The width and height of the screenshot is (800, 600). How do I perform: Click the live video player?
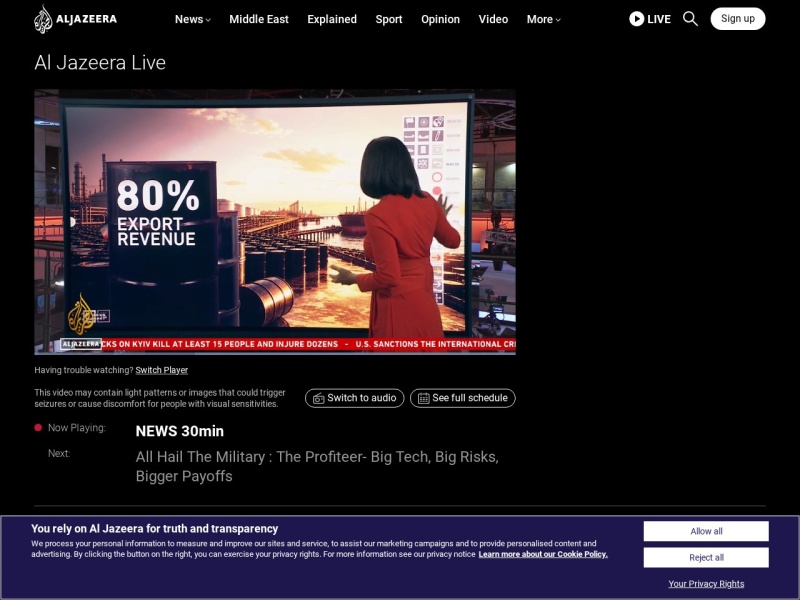pyautogui.click(x=275, y=222)
